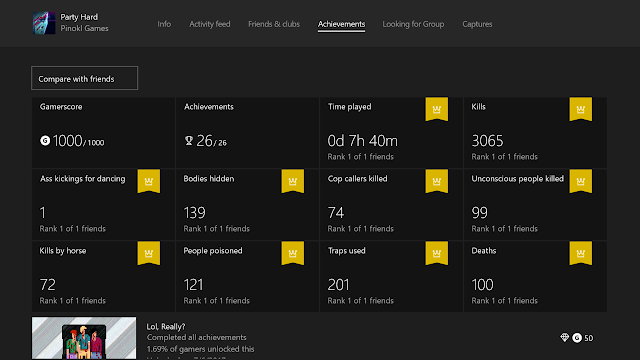Screen dimensions: 640x360
Task: Select the People poisoned stat tile
Action: click(x=247, y=276)
